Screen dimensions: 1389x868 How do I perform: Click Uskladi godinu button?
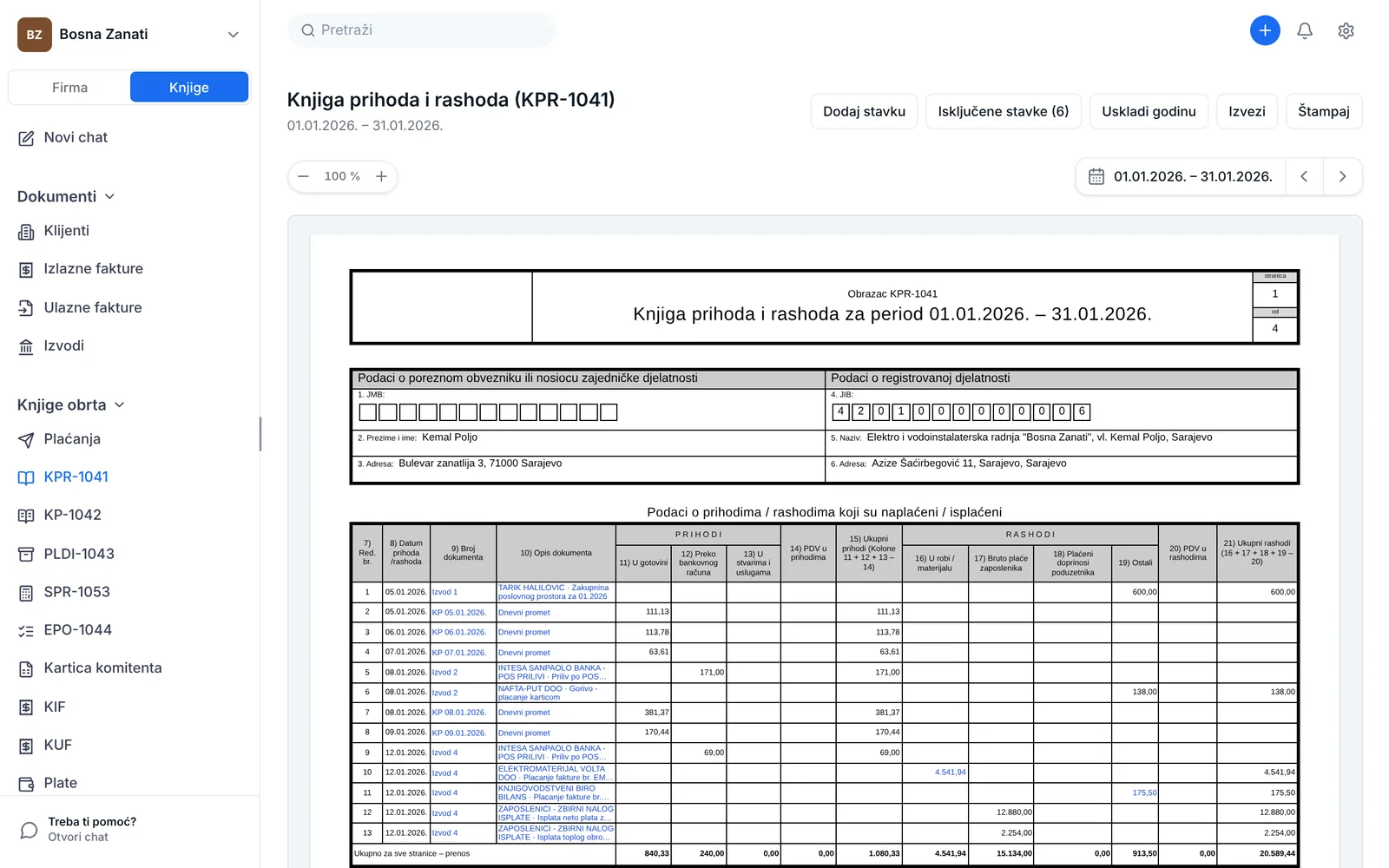pos(1149,111)
